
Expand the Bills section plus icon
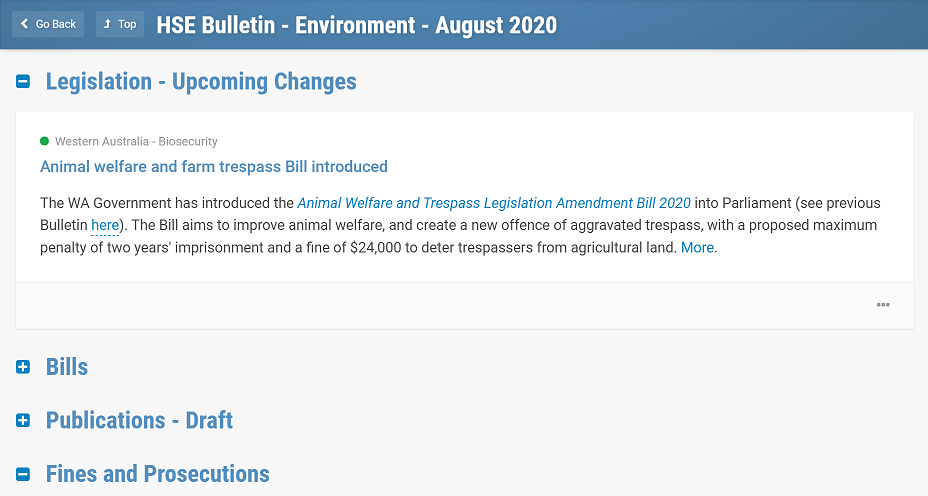point(23,367)
